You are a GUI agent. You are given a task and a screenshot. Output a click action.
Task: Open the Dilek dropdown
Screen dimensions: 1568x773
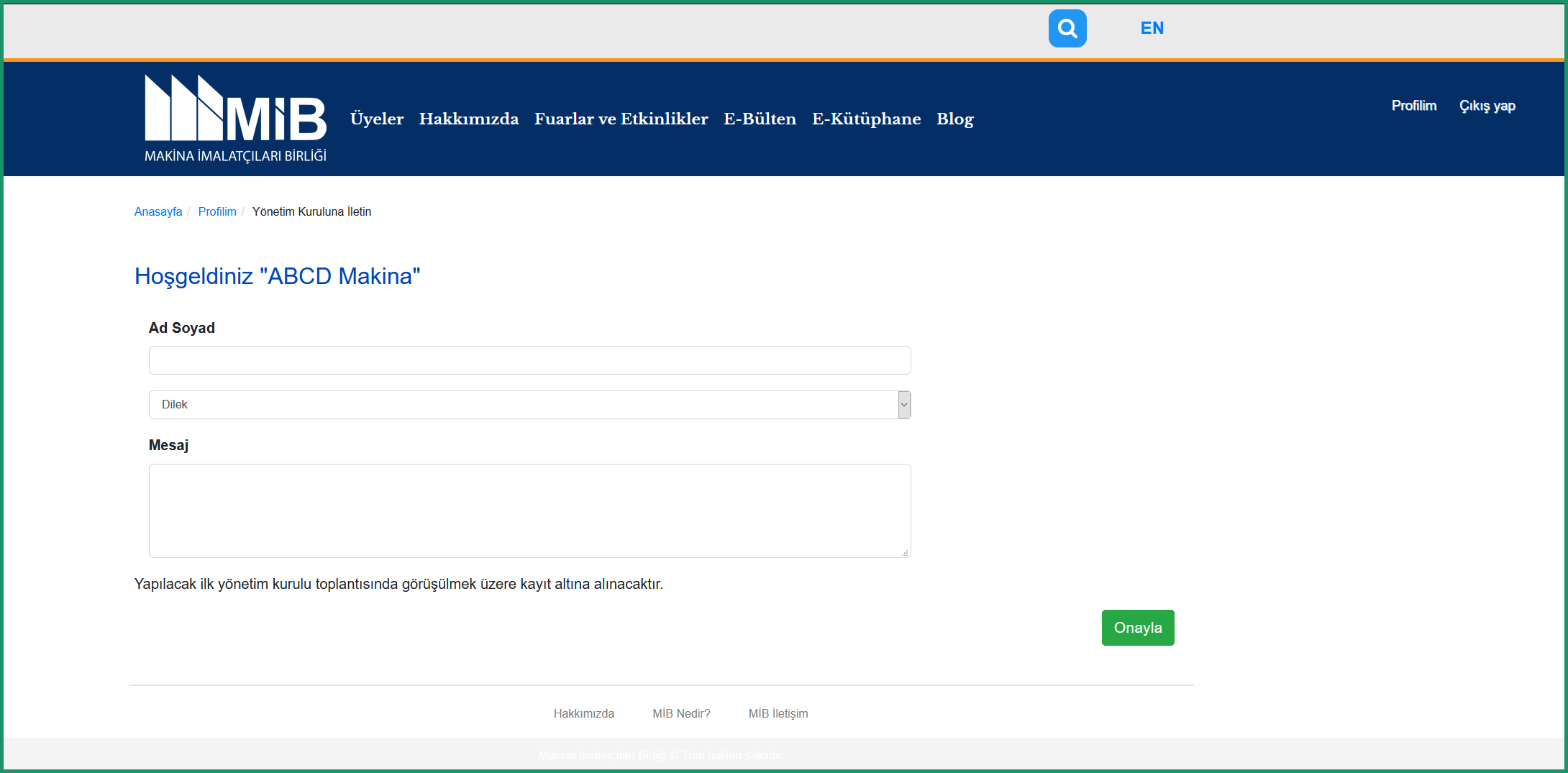(530, 405)
